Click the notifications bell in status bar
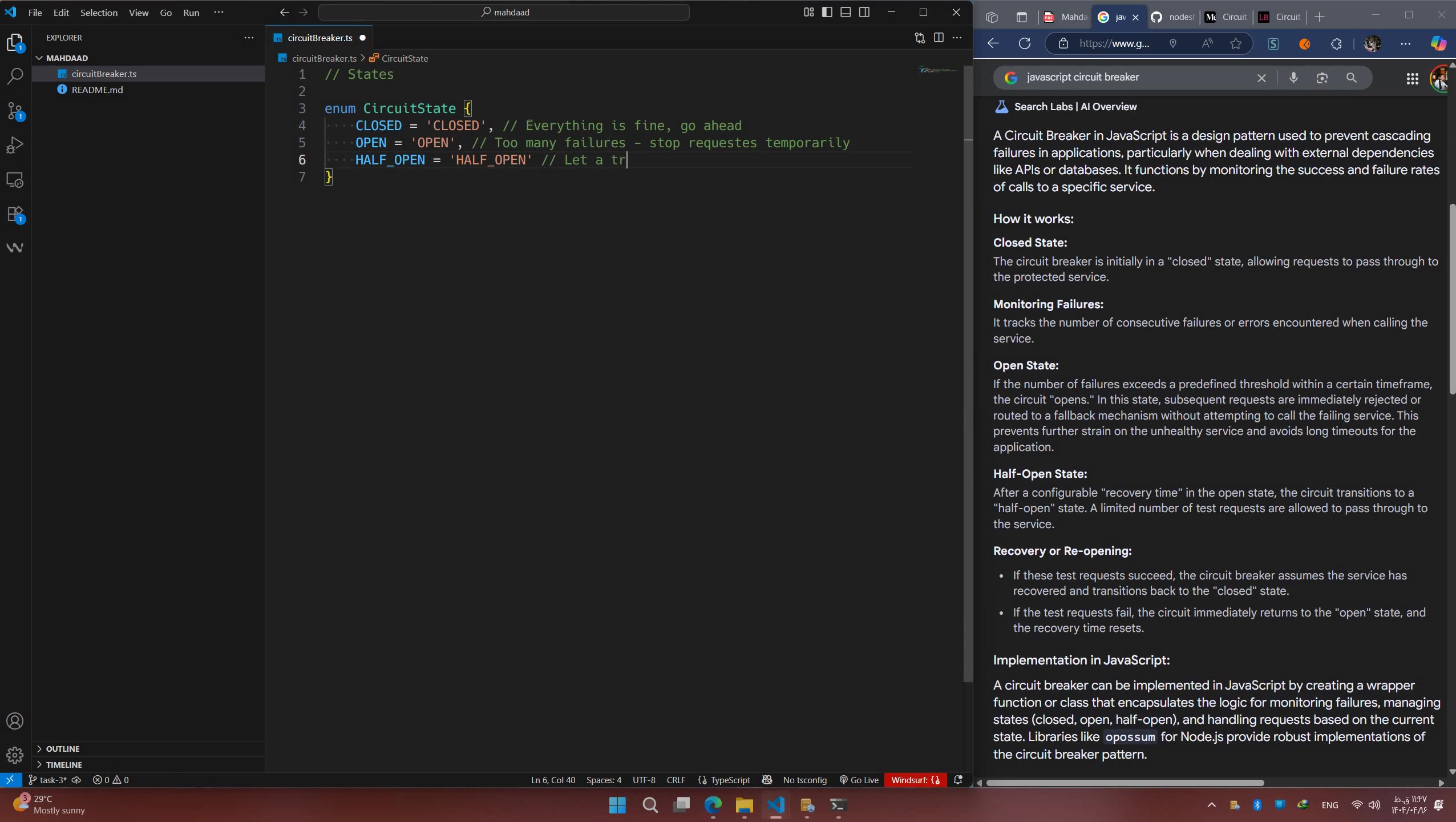This screenshot has width=1456, height=822. (x=958, y=780)
